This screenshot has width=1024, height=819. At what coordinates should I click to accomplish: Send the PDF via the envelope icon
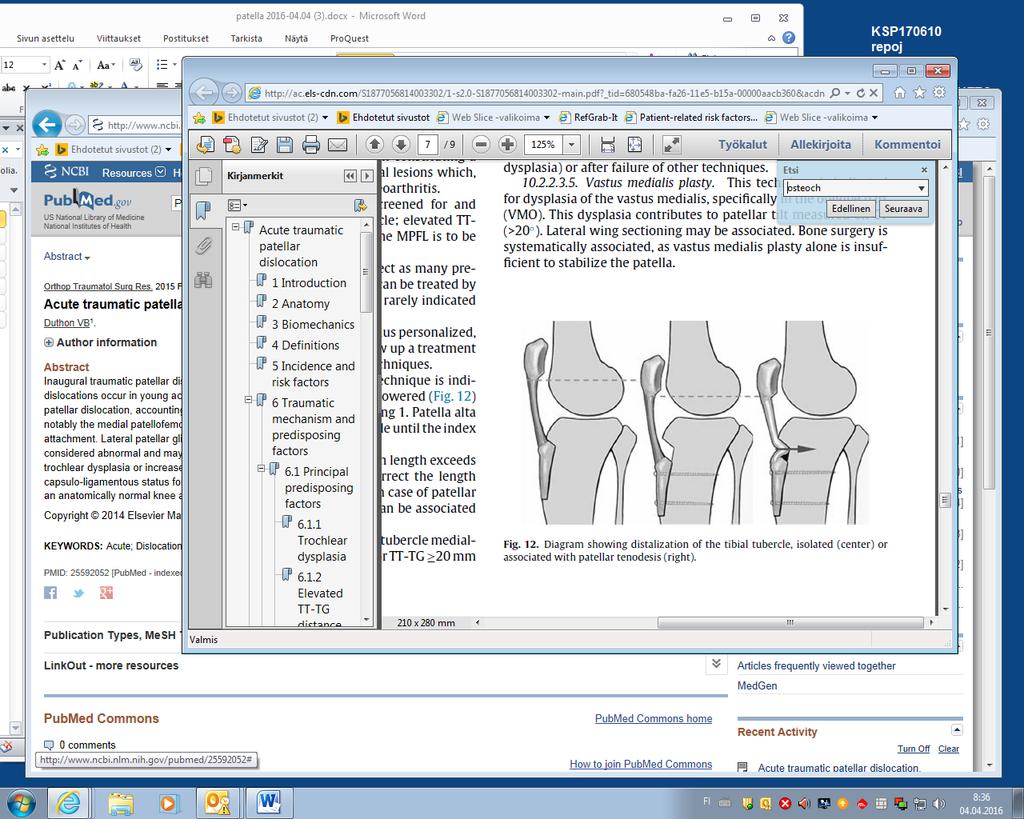tap(337, 144)
